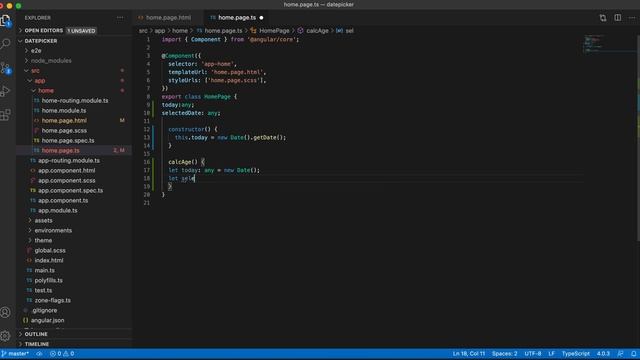The width and height of the screenshot is (640, 360).
Task: Click TypeScript version '4.0.3' in status bar
Action: tap(603, 353)
